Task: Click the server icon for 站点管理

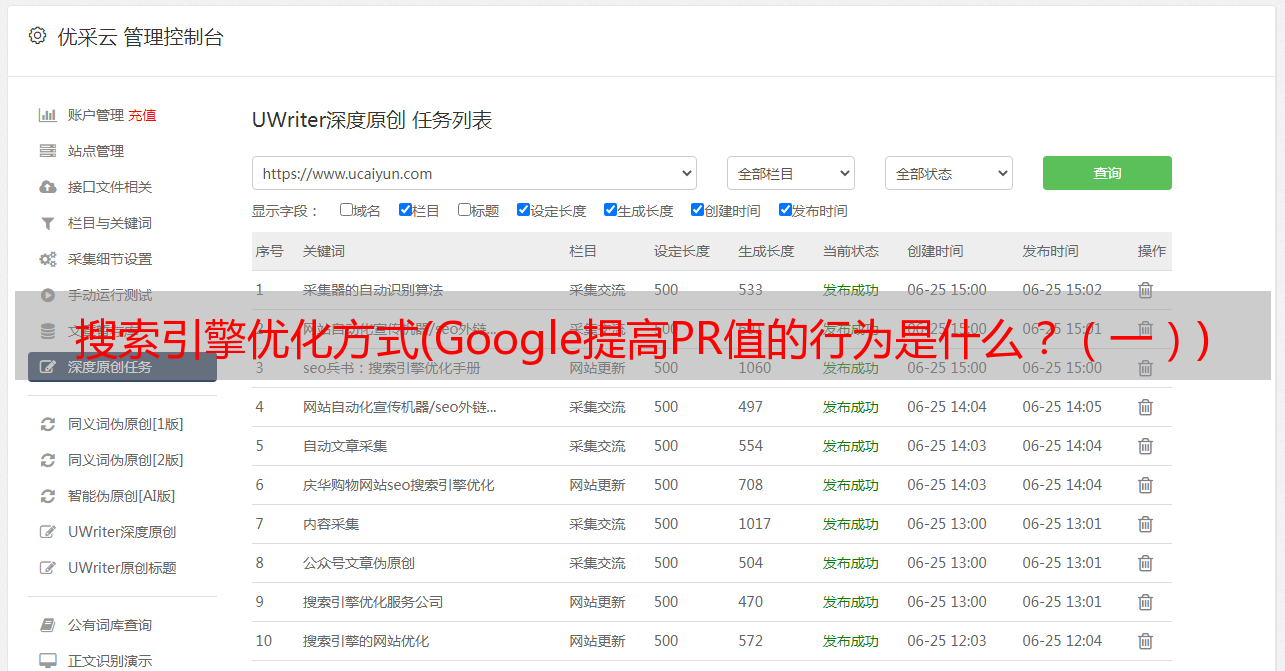Action: (47, 151)
